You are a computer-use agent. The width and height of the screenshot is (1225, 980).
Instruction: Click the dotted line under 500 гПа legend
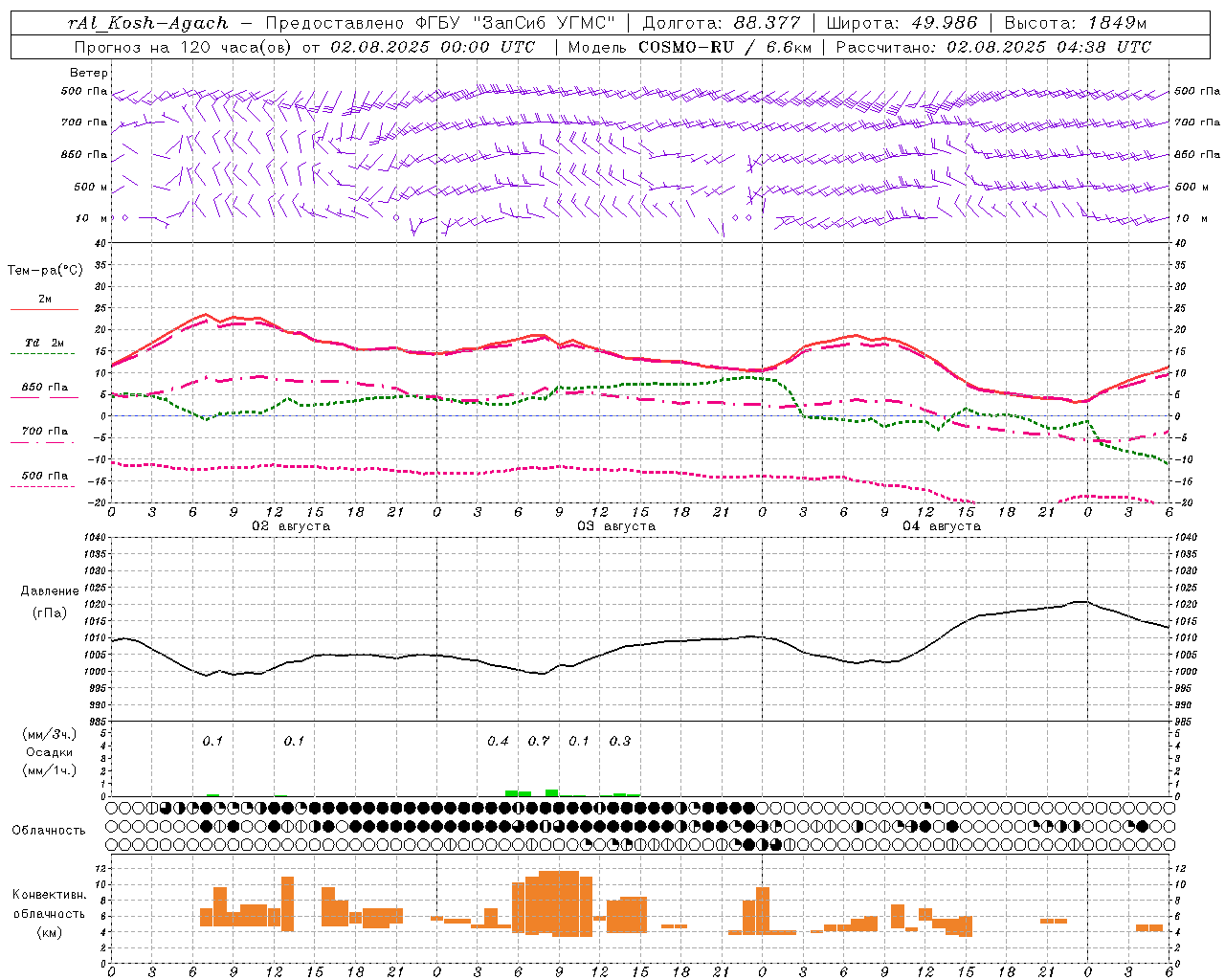(x=44, y=486)
